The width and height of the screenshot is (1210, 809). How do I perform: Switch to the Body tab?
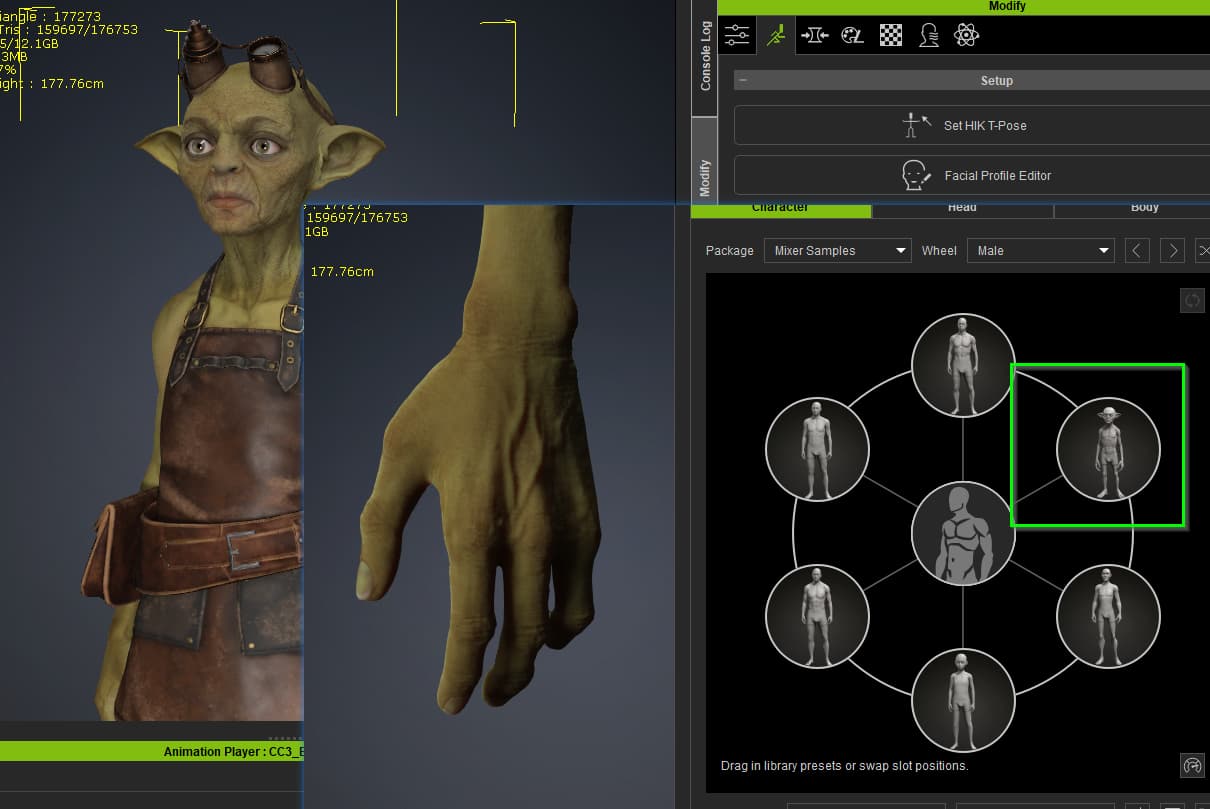[1144, 208]
